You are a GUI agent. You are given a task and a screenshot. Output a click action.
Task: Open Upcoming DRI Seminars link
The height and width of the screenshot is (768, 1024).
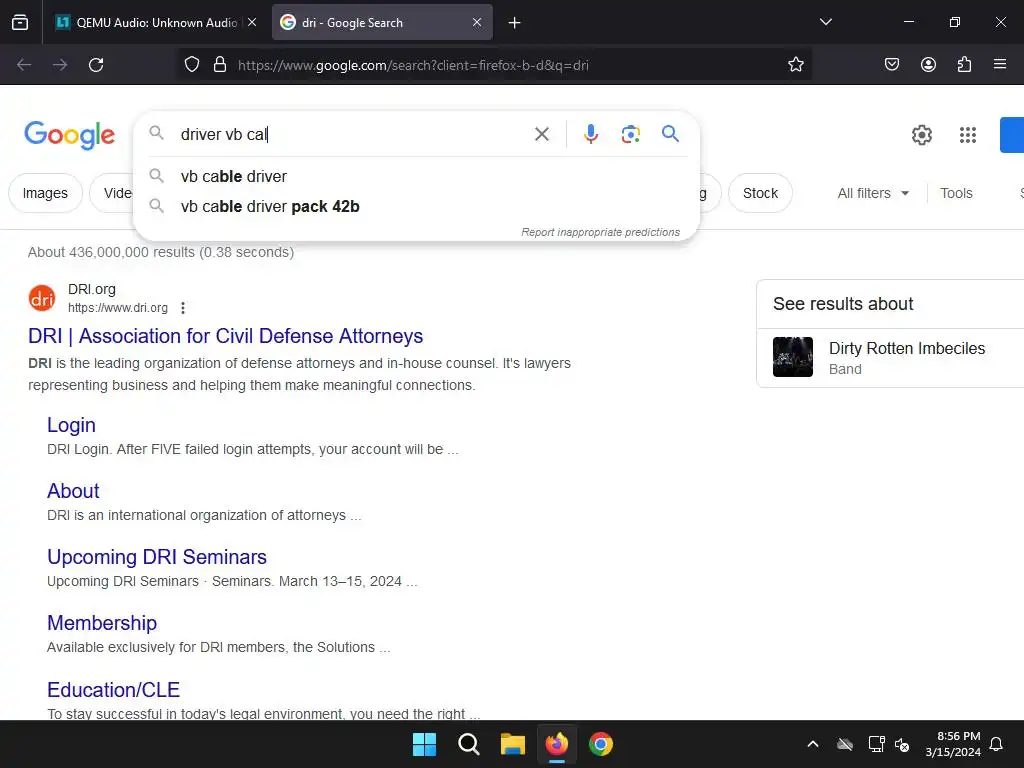coord(157,557)
